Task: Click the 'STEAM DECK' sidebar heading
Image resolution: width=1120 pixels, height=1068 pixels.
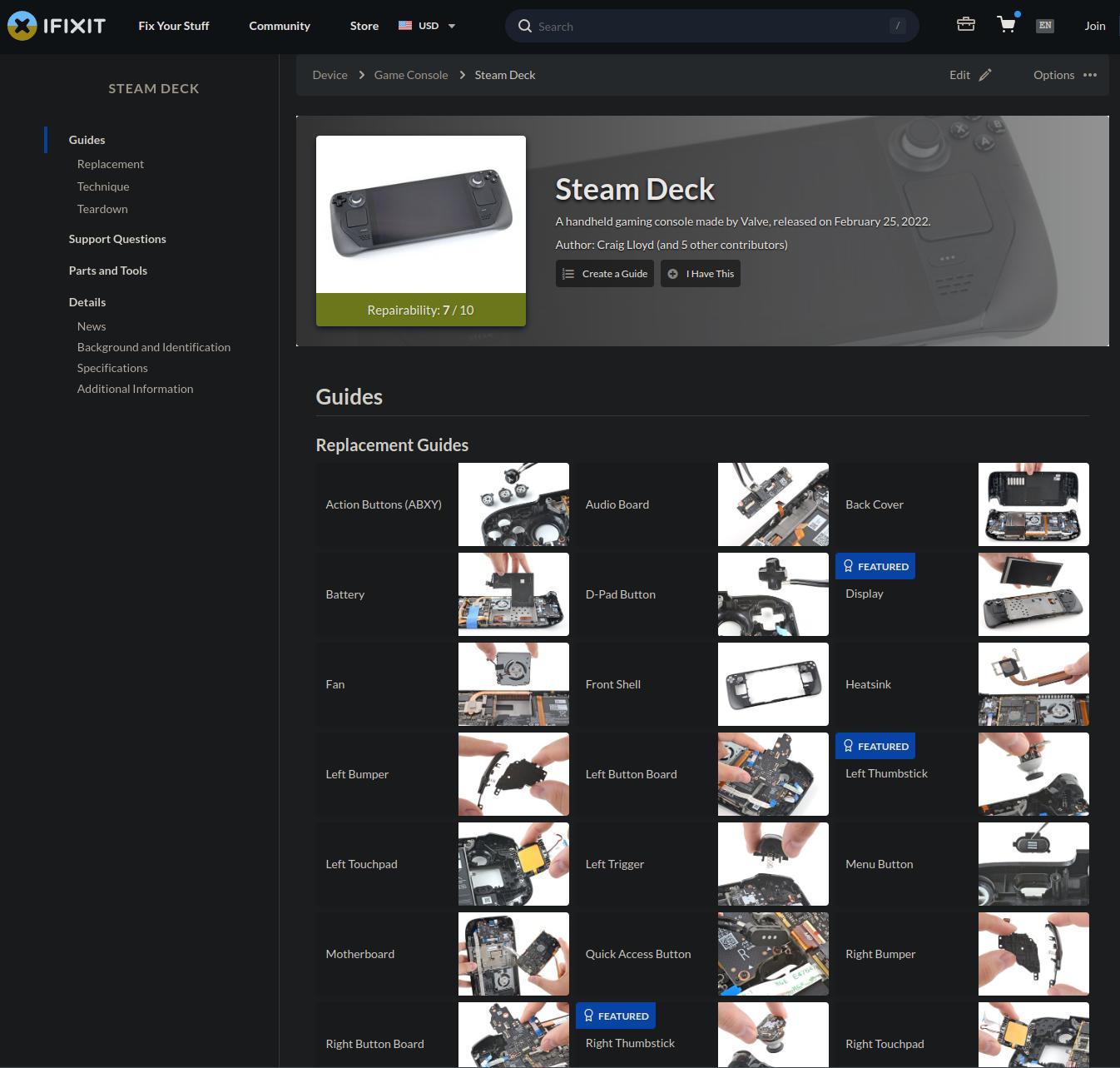Action: (154, 88)
